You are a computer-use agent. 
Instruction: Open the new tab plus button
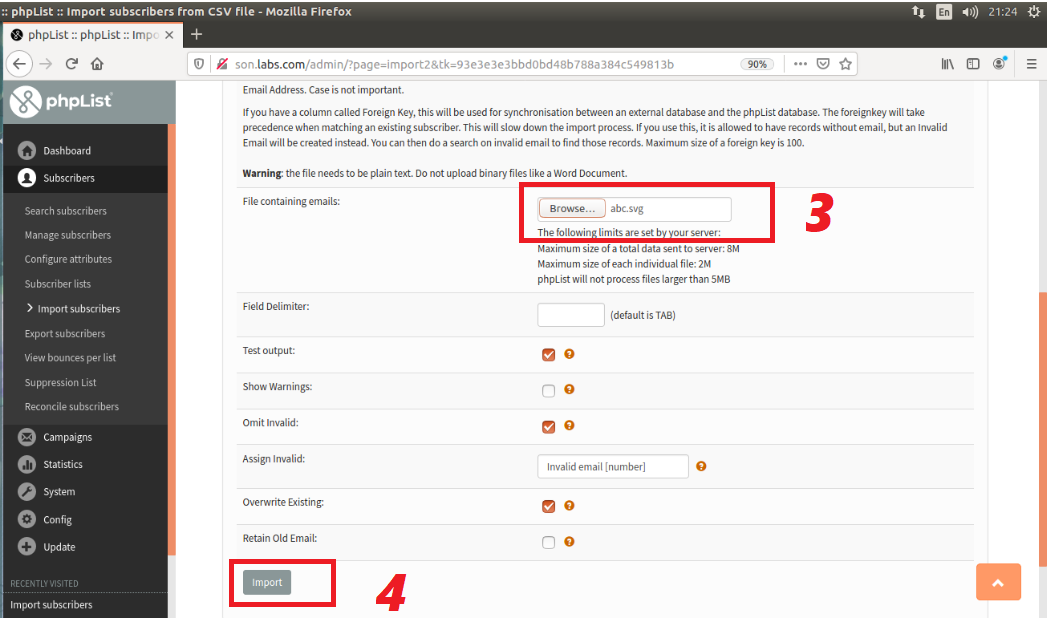[196, 34]
